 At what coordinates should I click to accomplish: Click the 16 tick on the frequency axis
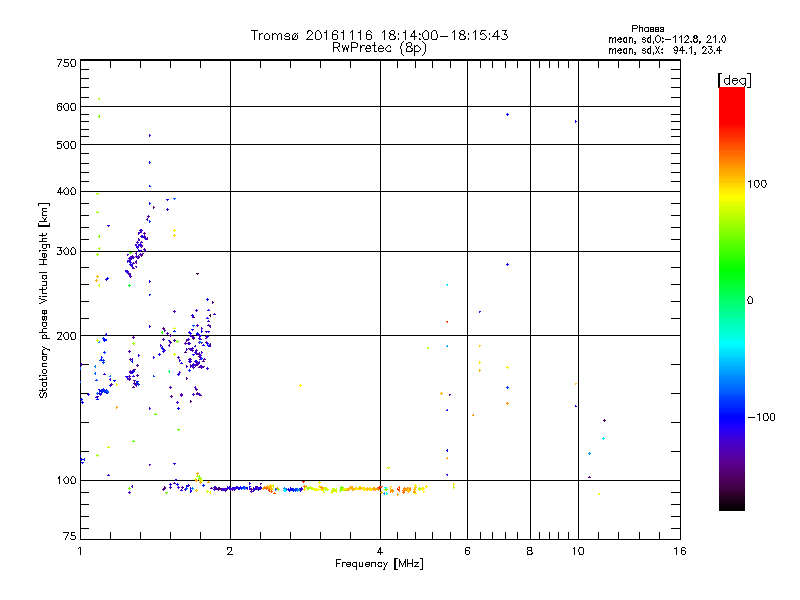[x=678, y=551]
